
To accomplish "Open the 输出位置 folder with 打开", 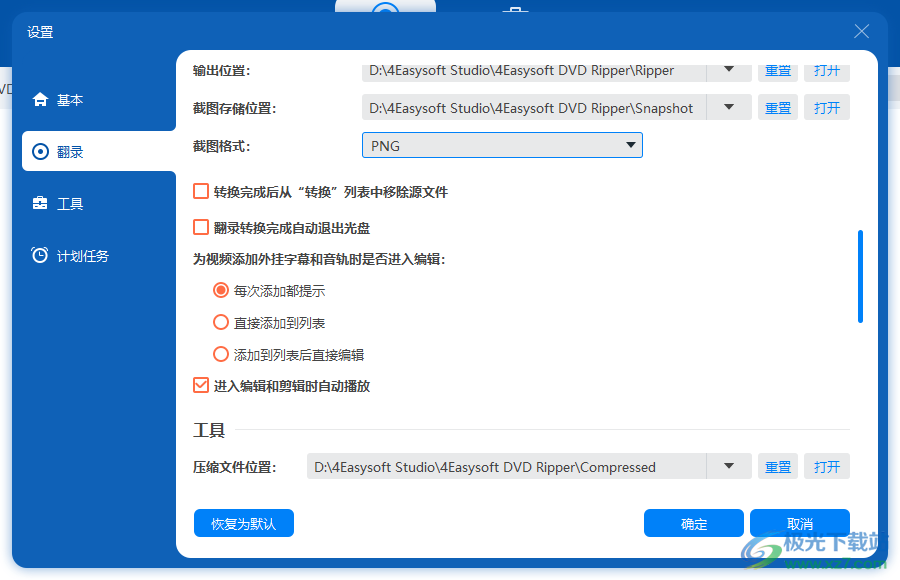I will click(827, 71).
